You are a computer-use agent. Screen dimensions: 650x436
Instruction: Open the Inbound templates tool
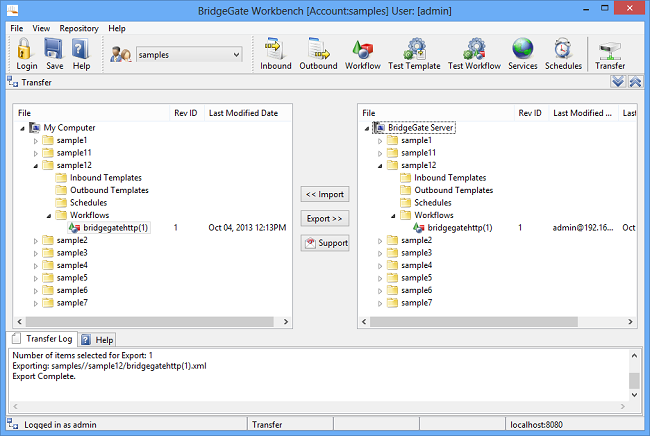point(275,50)
